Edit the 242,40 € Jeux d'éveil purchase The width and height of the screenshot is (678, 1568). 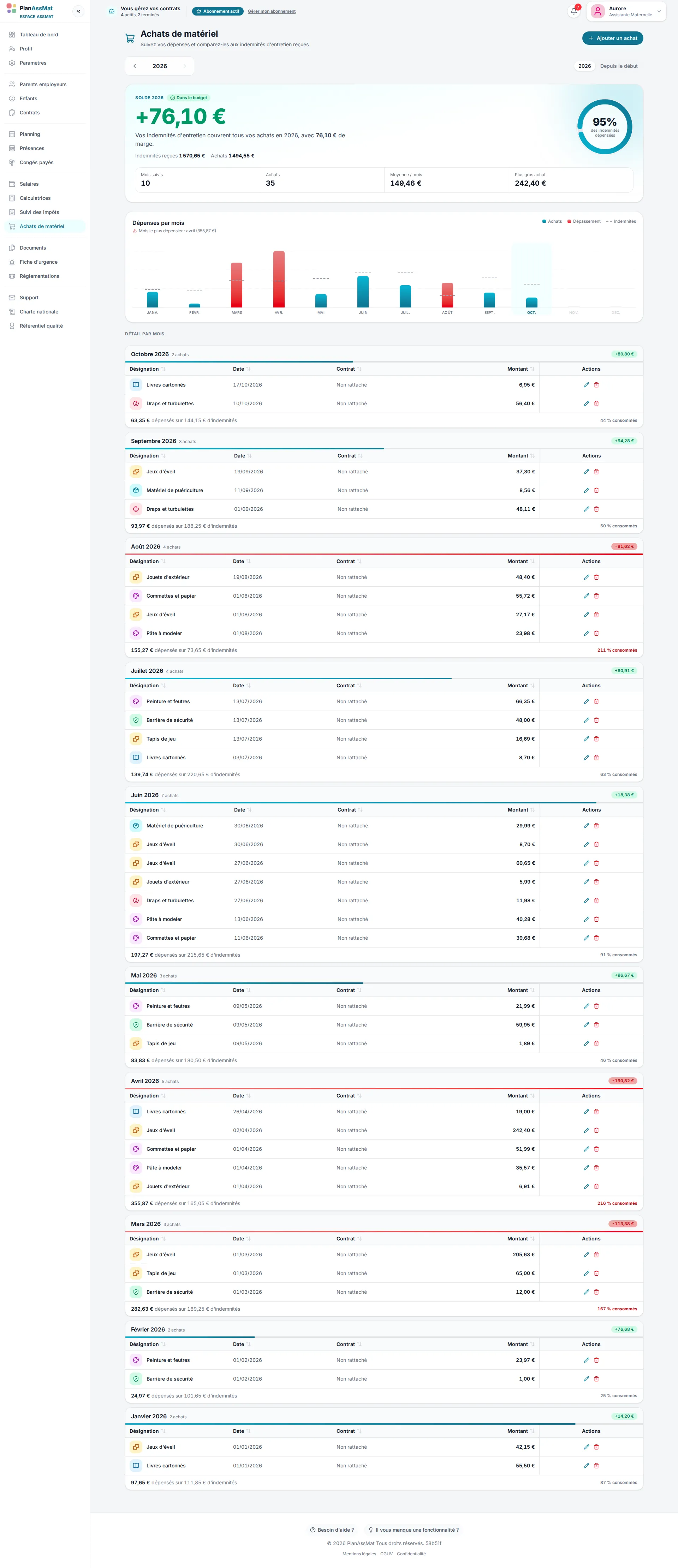(x=586, y=1130)
